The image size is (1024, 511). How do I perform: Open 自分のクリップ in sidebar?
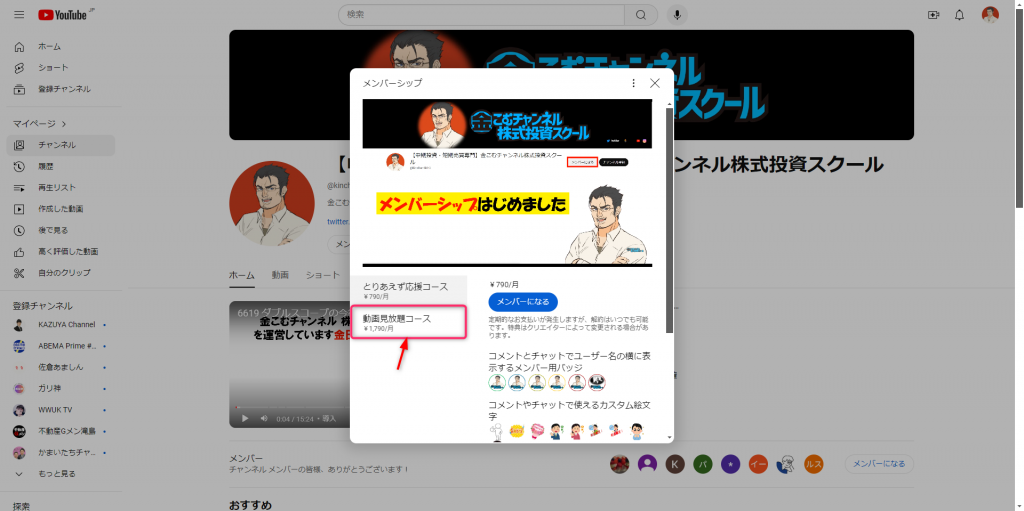tap(61, 272)
